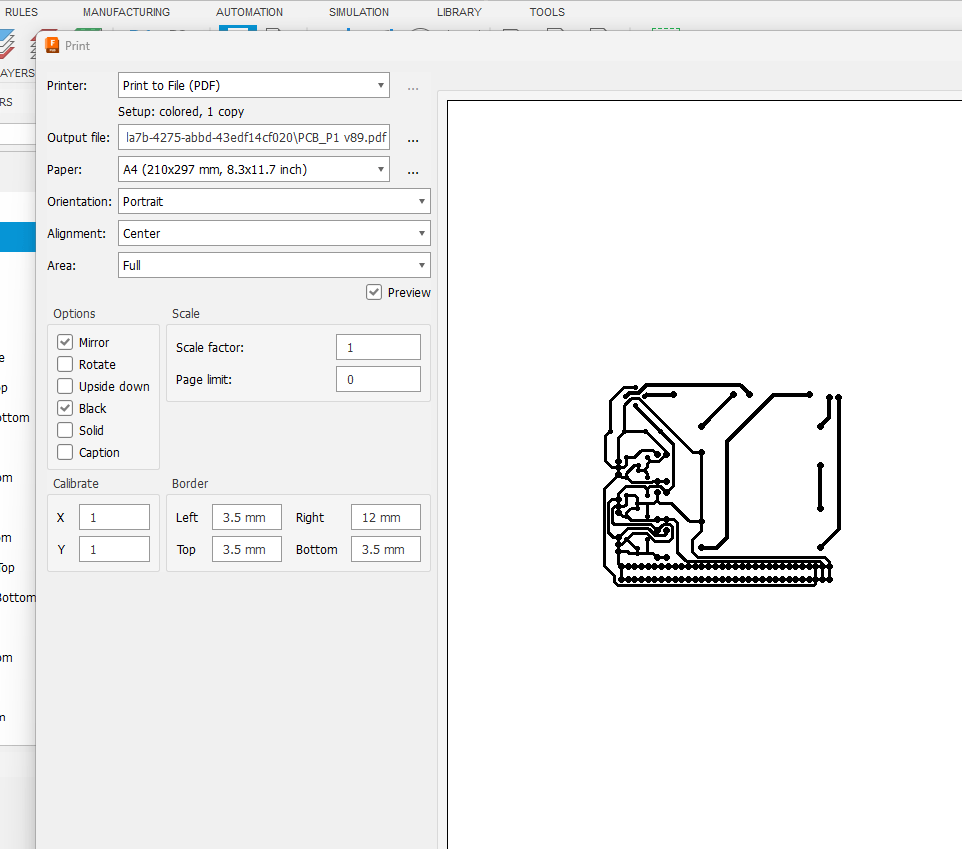Click inside the Scale factor input field
962x849 pixels.
click(378, 347)
